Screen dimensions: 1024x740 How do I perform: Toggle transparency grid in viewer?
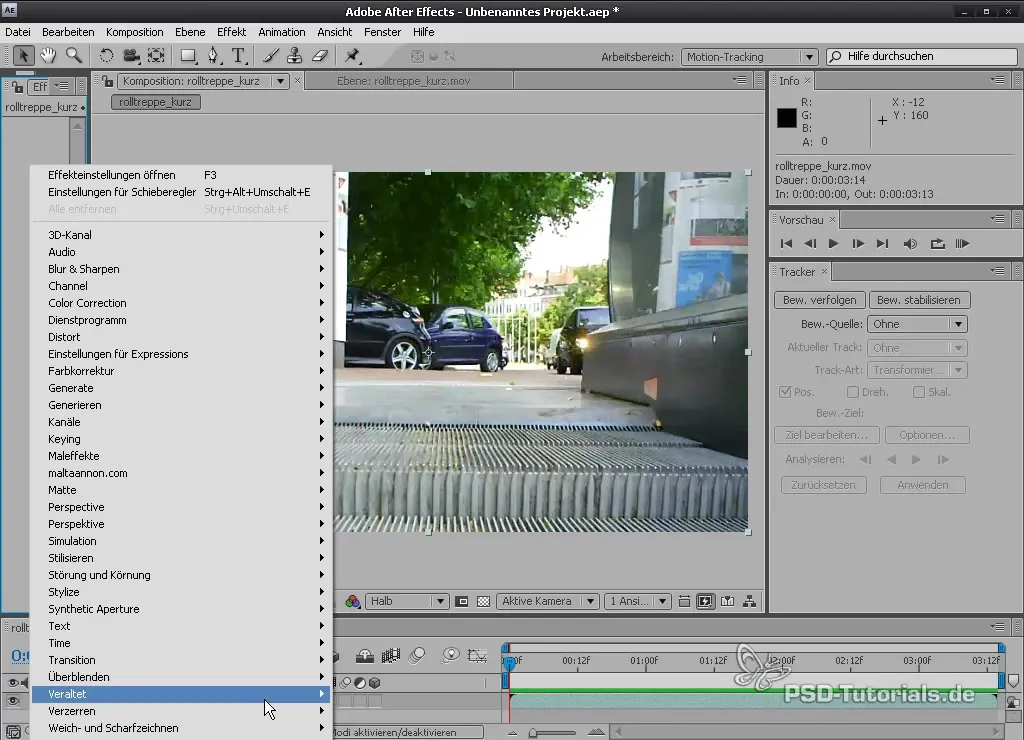click(483, 602)
